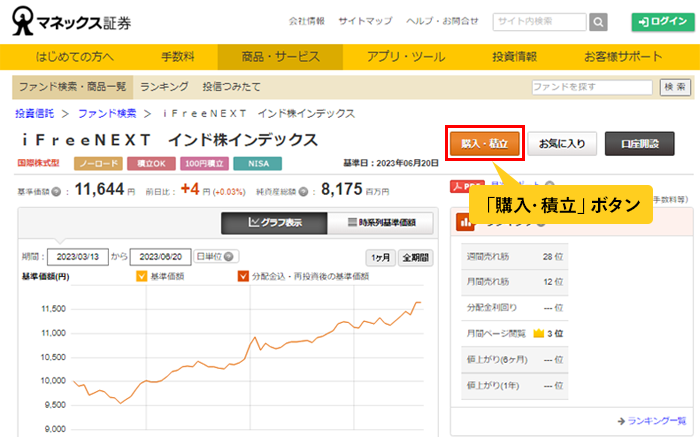Open the 手数料 menu
700x437 pixels.
(178, 57)
